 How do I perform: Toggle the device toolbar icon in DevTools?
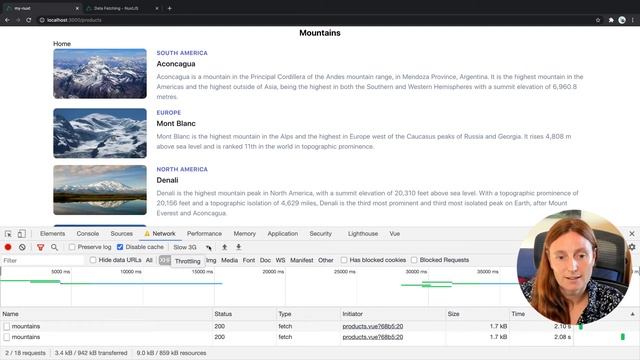coord(22,234)
